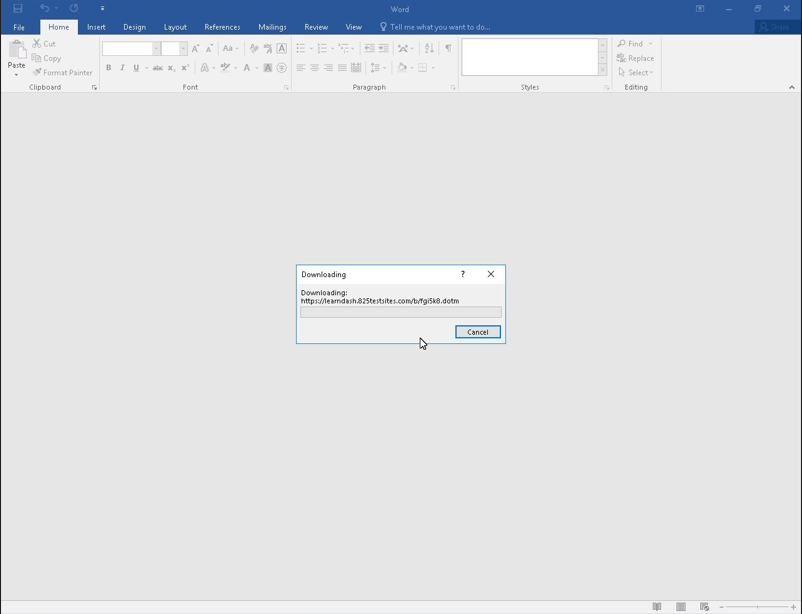Click the Sort A-Z icon

pyautogui.click(x=429, y=48)
